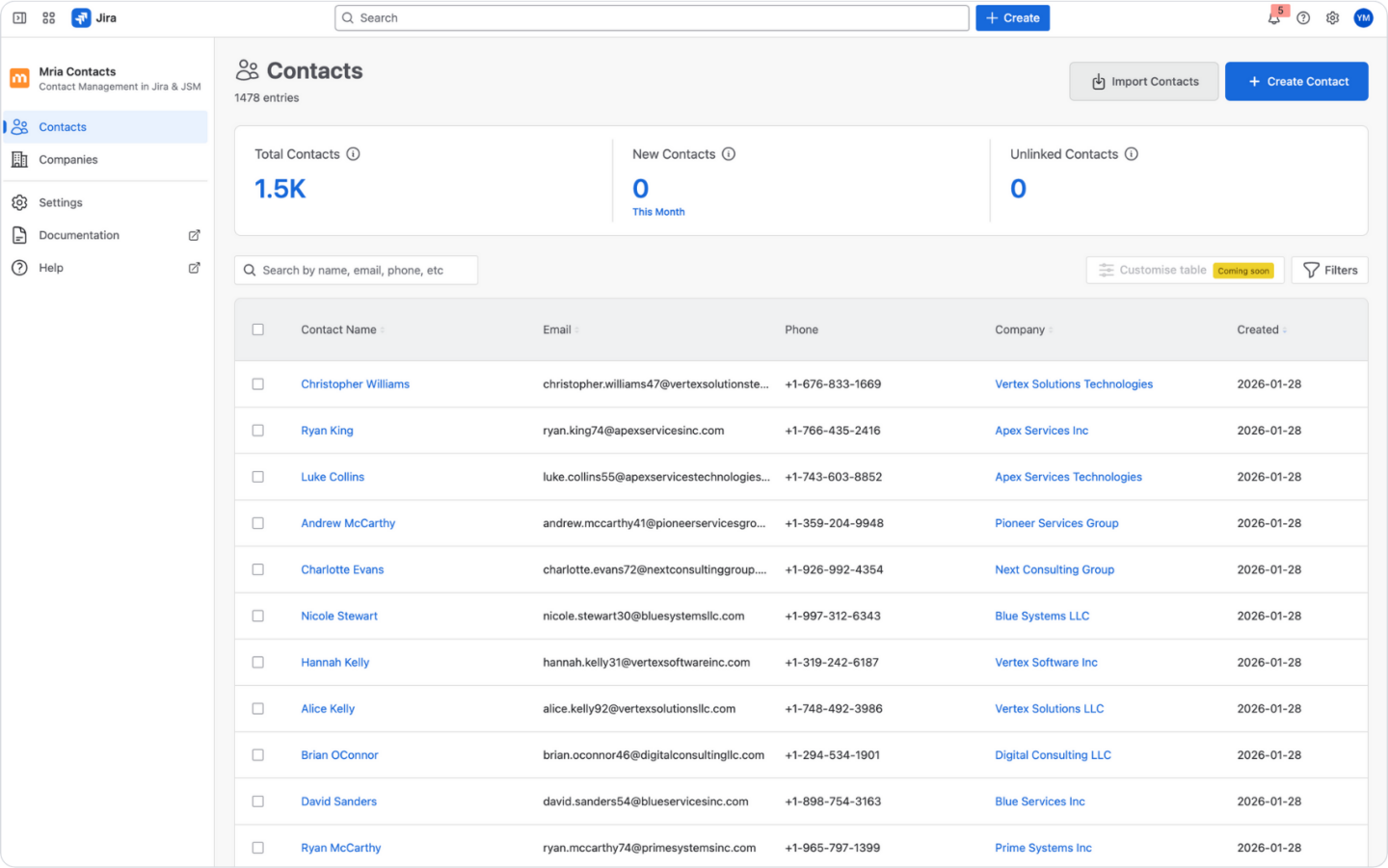The image size is (1388, 868).
Task: Open Jira settings via the gear icon
Action: (x=1332, y=17)
